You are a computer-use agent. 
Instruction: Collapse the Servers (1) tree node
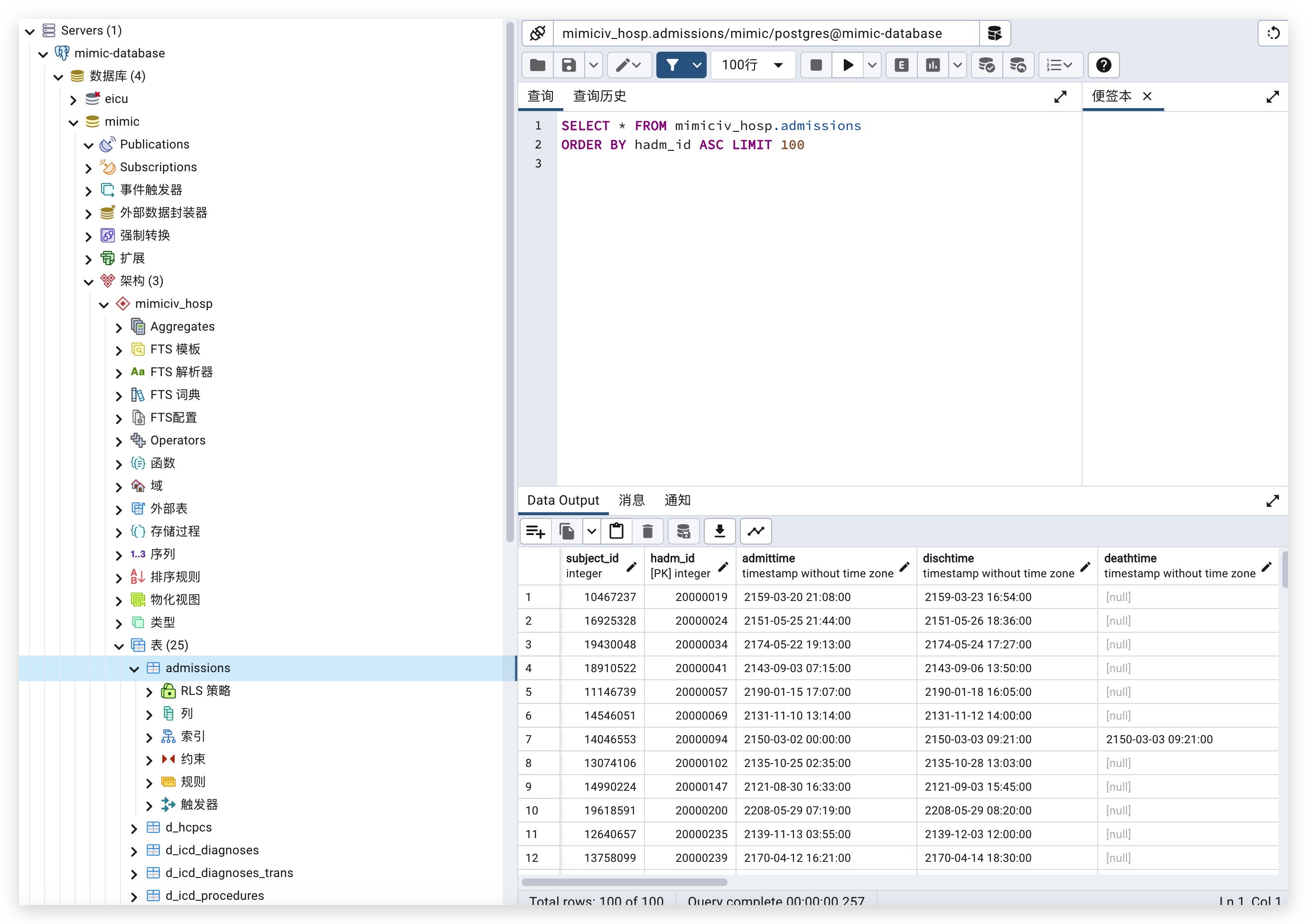click(29, 31)
